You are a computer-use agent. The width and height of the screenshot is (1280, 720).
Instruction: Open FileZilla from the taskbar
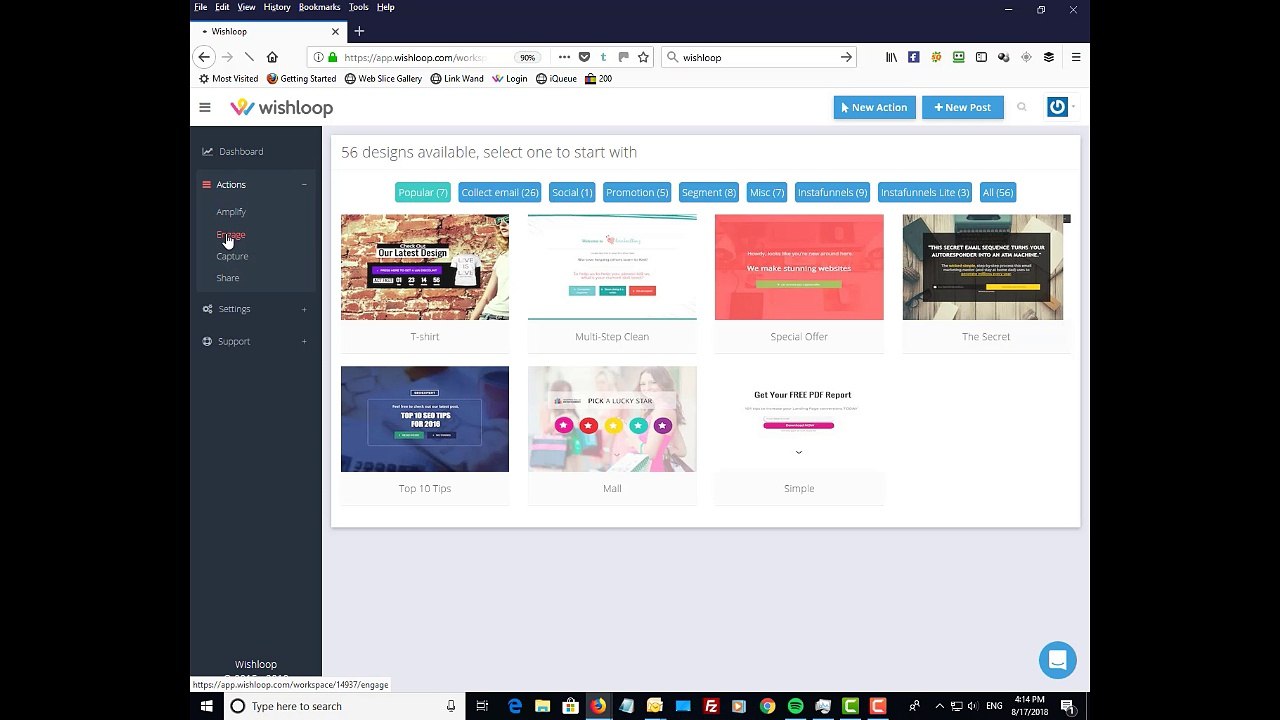pos(711,706)
